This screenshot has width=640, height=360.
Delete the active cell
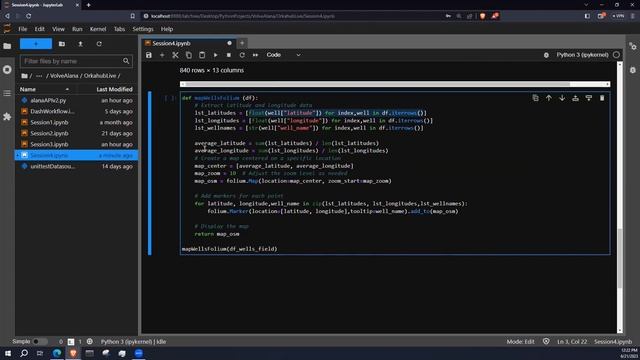pos(602,98)
